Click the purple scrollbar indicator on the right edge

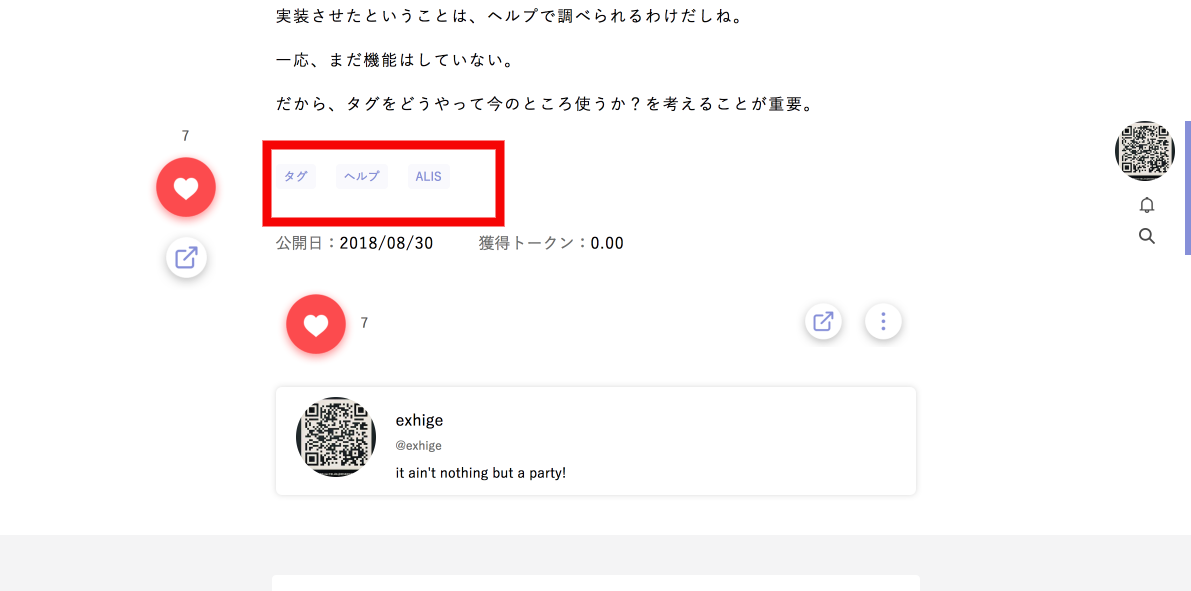(1188, 188)
